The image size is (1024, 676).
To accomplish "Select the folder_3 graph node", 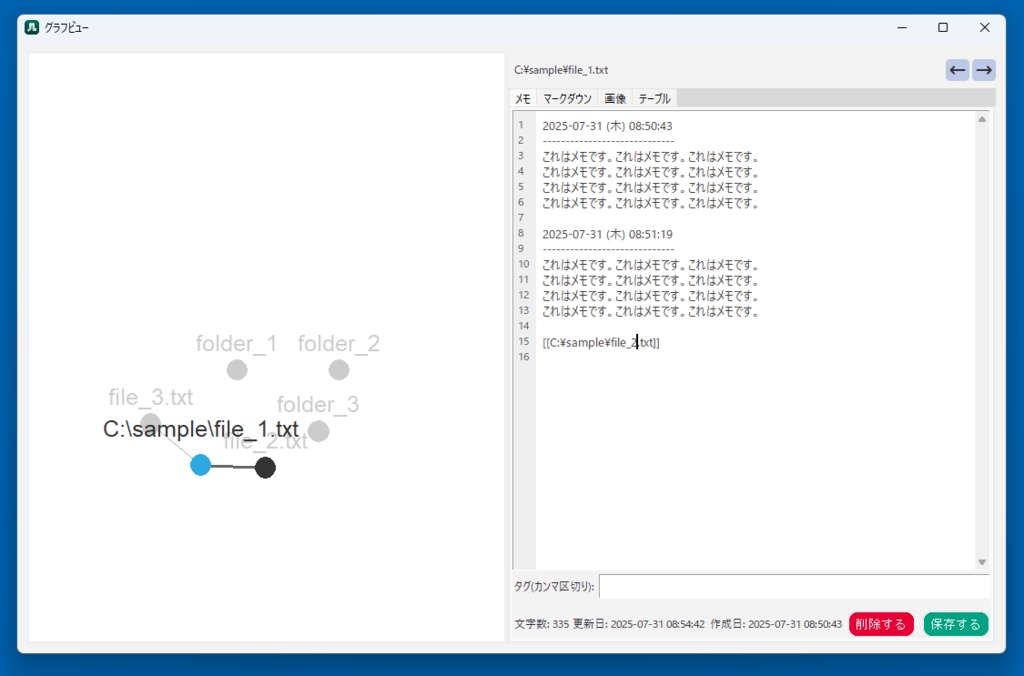I will coord(319,431).
